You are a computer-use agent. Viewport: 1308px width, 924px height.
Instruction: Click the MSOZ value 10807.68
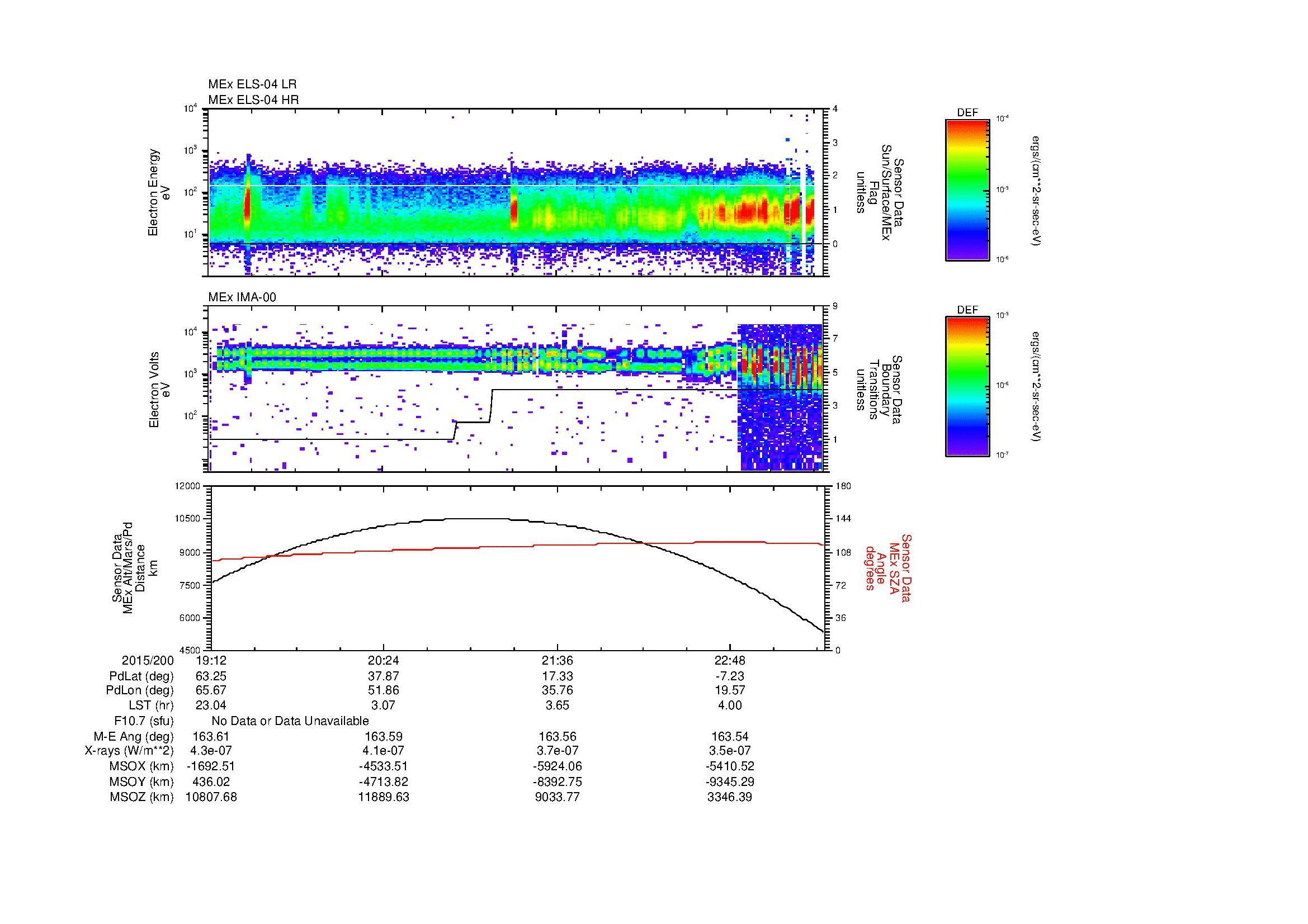211,798
